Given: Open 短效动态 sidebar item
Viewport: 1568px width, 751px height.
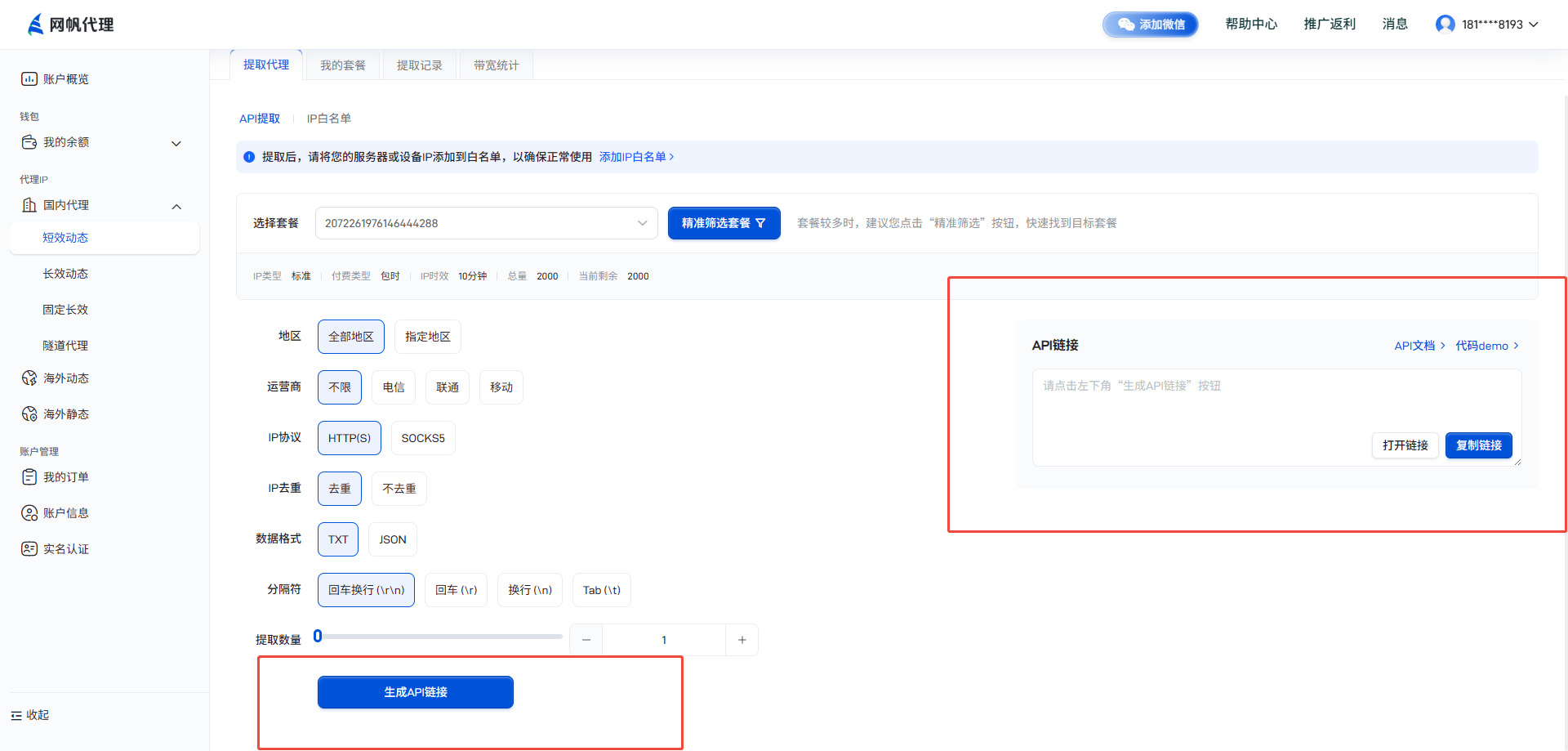Looking at the screenshot, I should pyautogui.click(x=105, y=238).
